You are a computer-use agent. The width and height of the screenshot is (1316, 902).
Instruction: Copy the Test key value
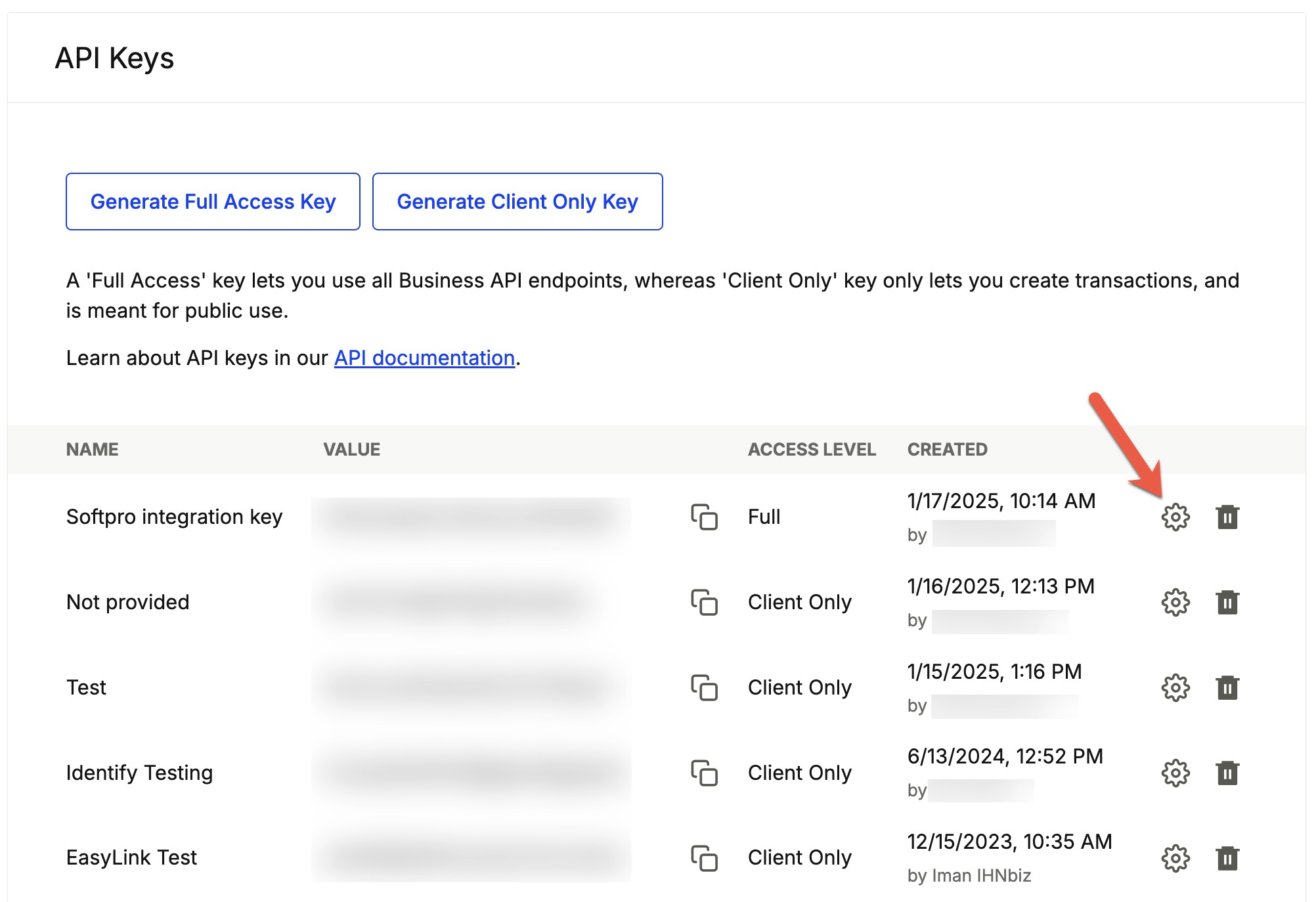coord(704,687)
